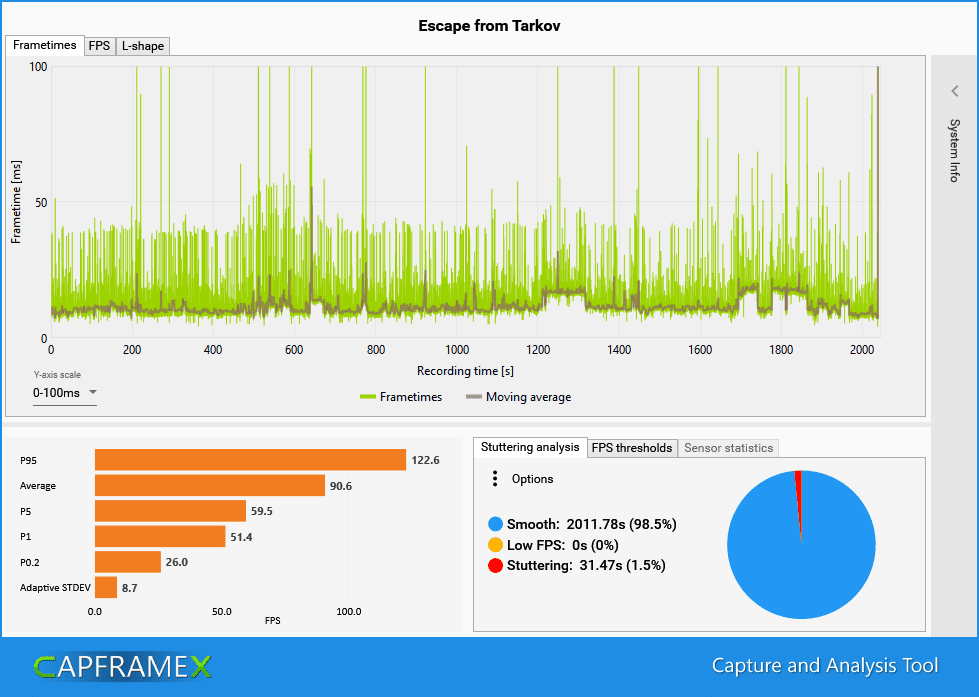Click the orange Low FPS legend dot
This screenshot has height=697, width=979.
tap(496, 545)
